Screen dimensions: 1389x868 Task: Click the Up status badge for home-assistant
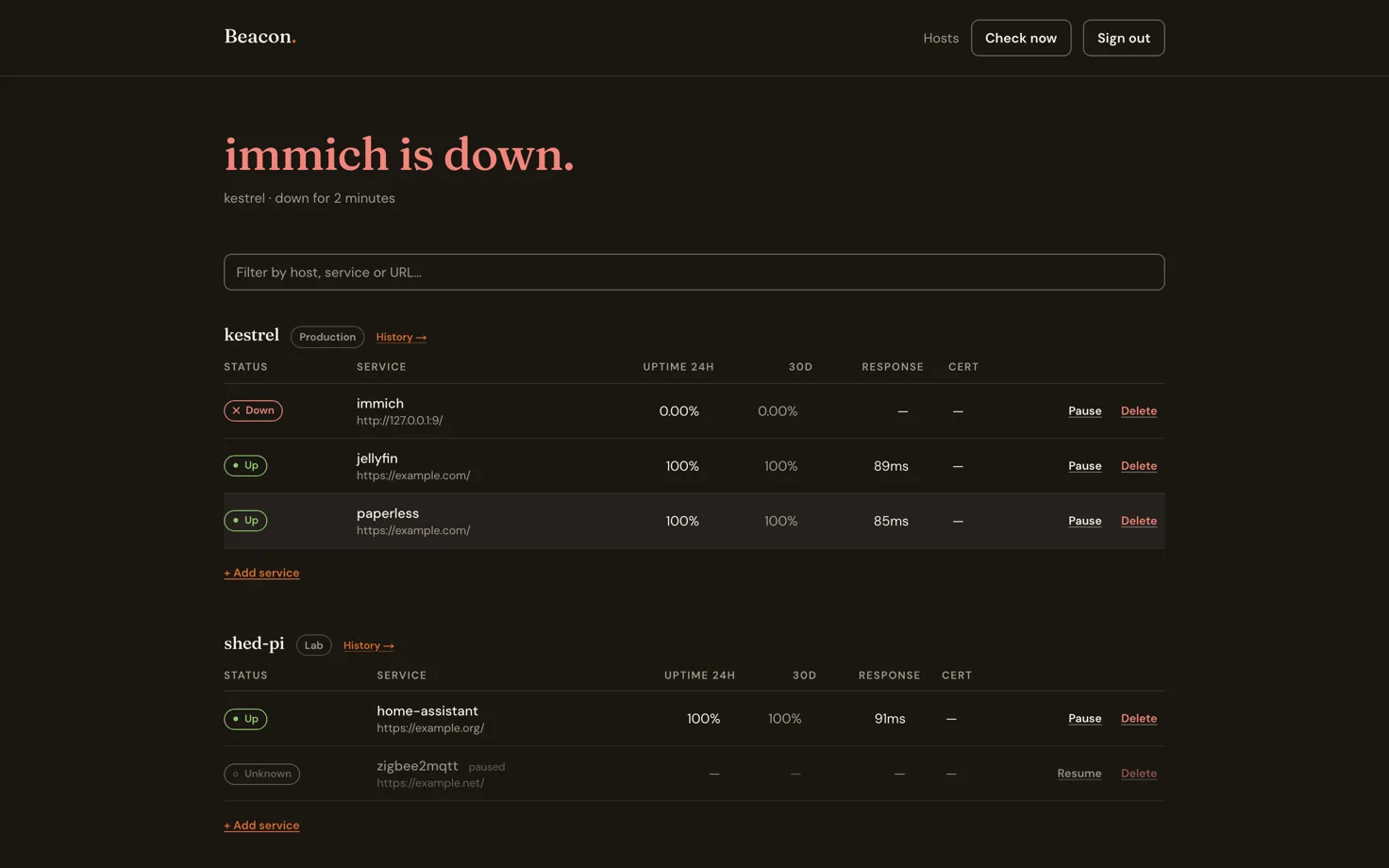point(245,719)
